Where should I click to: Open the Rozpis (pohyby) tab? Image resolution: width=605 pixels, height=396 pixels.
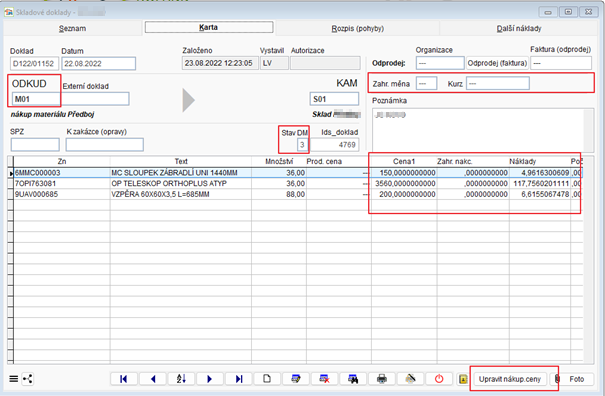pyautogui.click(x=358, y=28)
